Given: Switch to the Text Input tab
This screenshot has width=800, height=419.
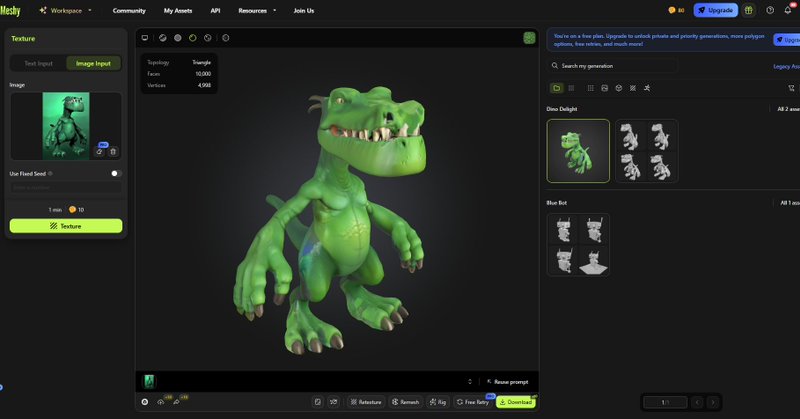Looking at the screenshot, I should click(x=39, y=63).
